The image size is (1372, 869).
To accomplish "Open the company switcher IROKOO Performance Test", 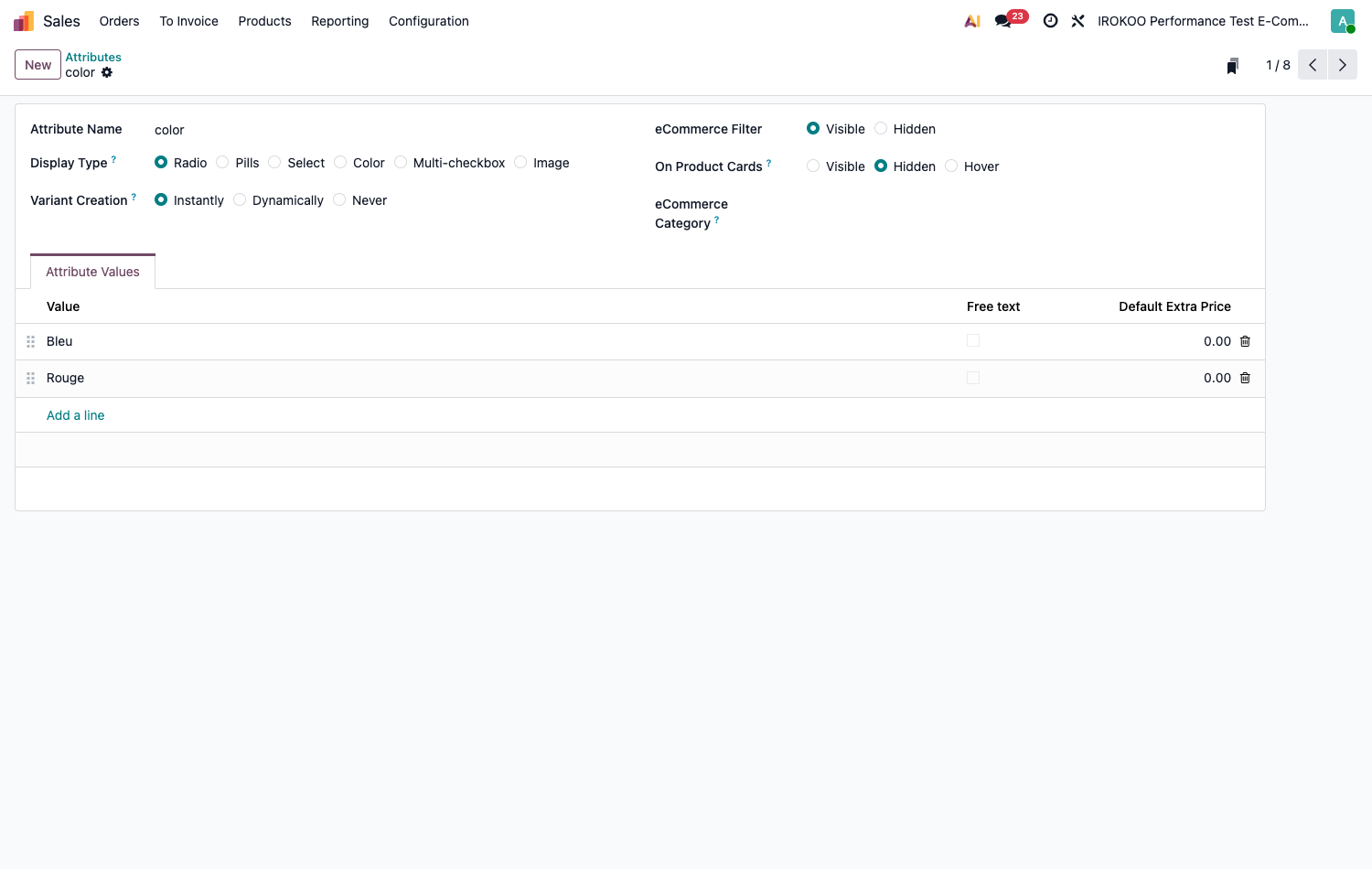I will point(1203,21).
